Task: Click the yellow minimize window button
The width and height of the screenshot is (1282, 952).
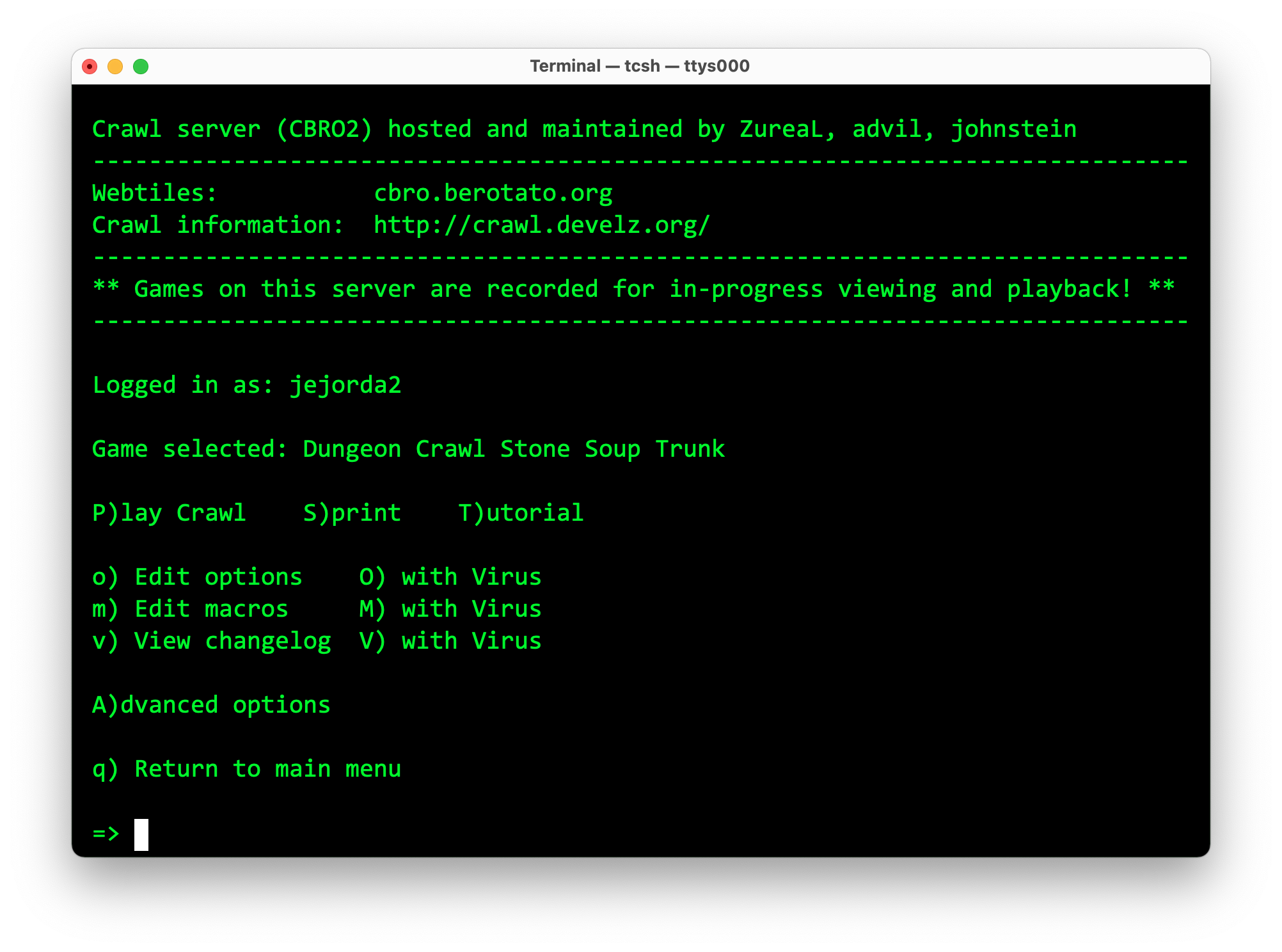Action: pos(115,67)
